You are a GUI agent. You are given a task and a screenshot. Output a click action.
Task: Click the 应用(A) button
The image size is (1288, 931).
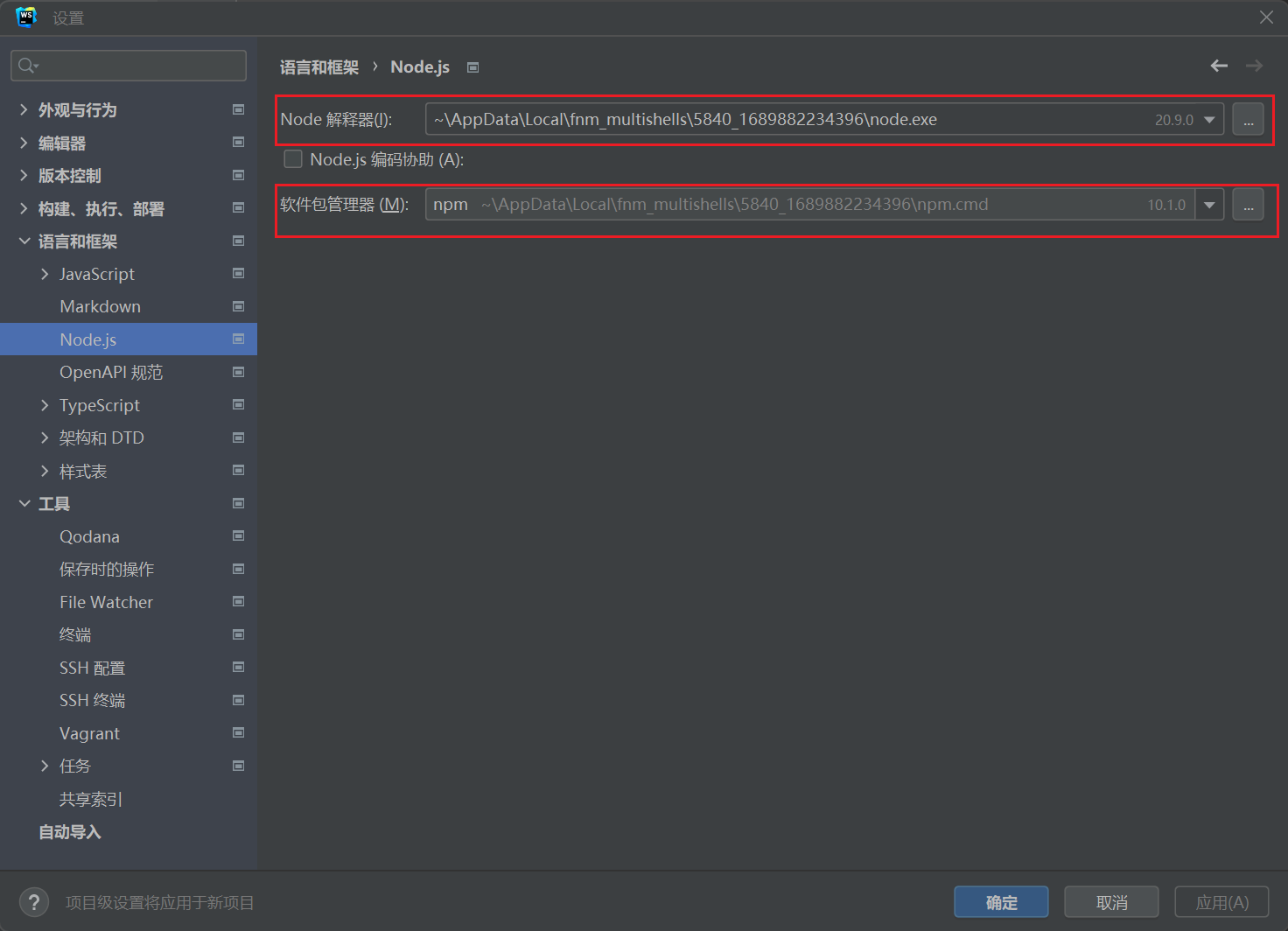click(x=1221, y=902)
